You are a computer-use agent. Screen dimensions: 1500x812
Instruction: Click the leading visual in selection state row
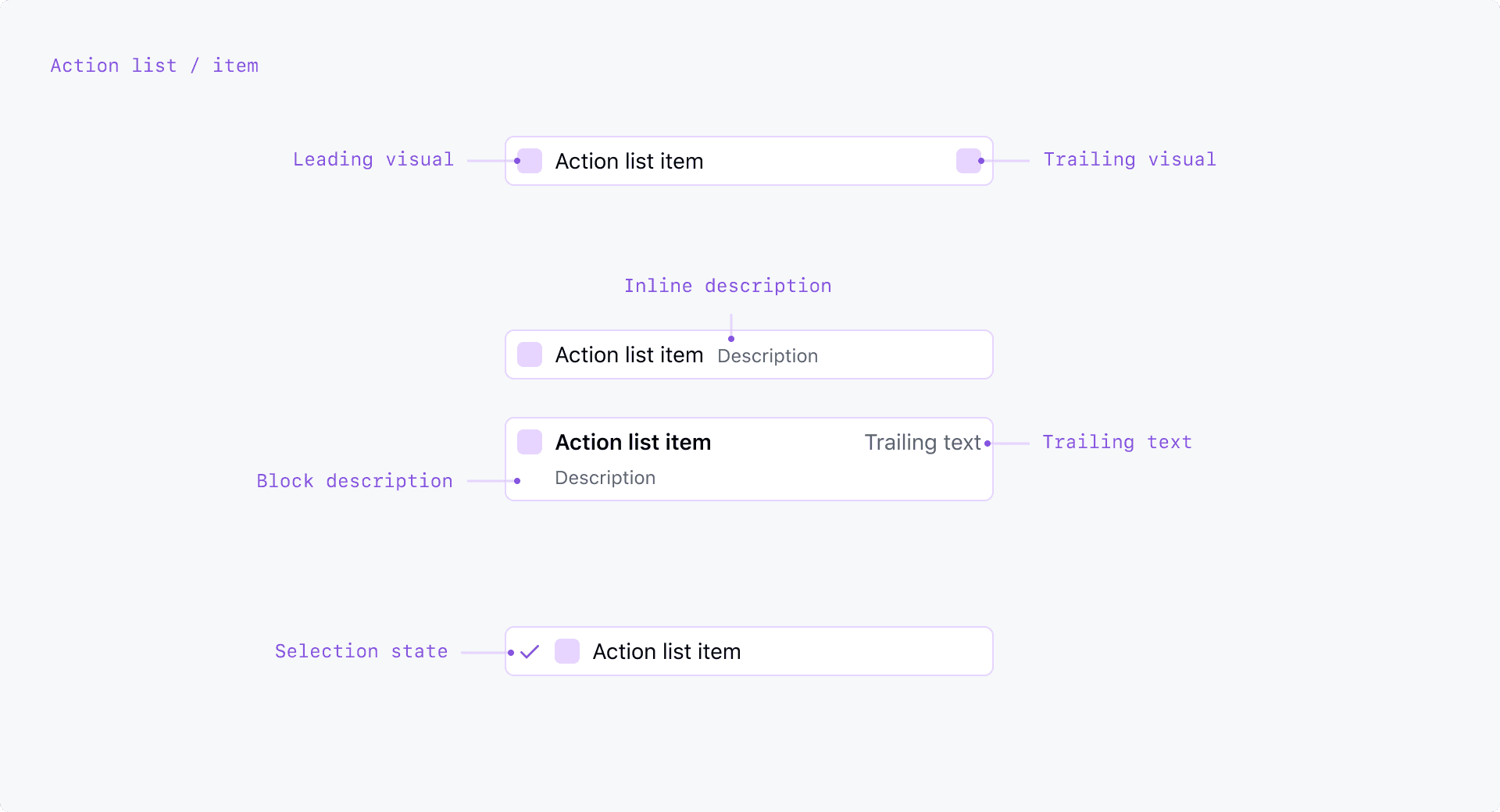(566, 651)
